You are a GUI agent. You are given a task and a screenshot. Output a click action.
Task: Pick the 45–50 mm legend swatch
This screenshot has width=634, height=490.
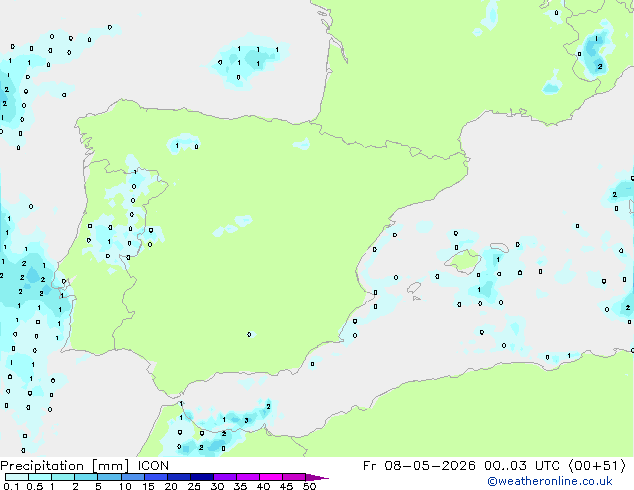point(294,477)
